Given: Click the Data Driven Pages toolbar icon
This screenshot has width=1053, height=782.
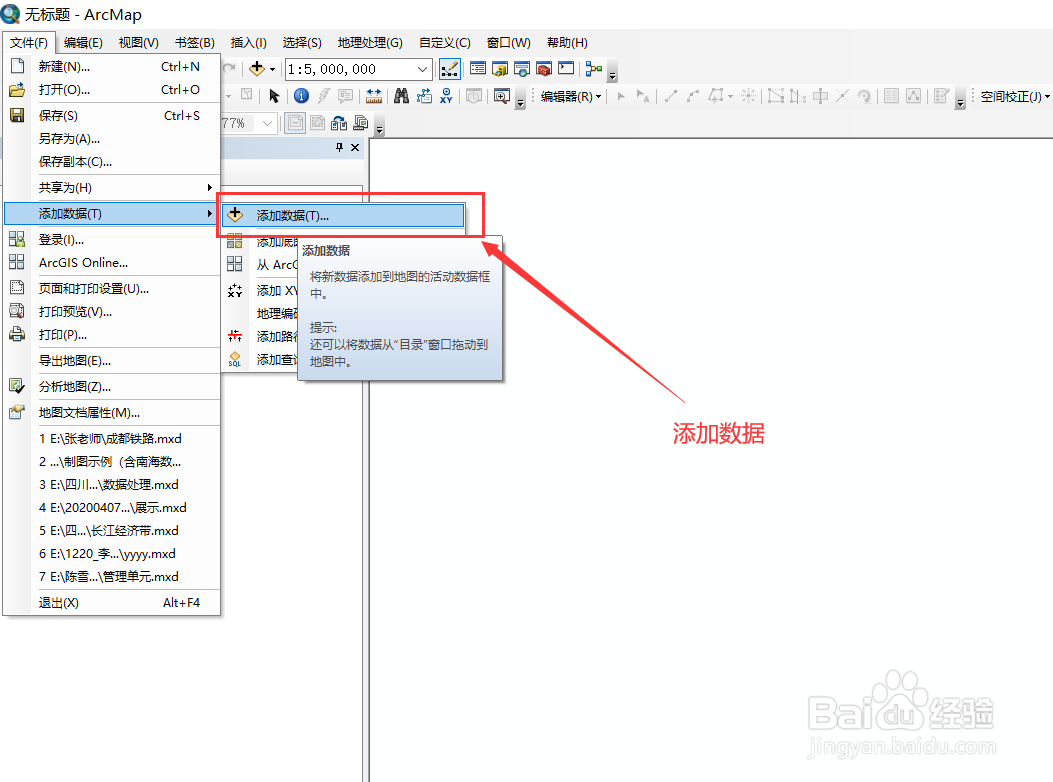Looking at the screenshot, I should [x=361, y=123].
